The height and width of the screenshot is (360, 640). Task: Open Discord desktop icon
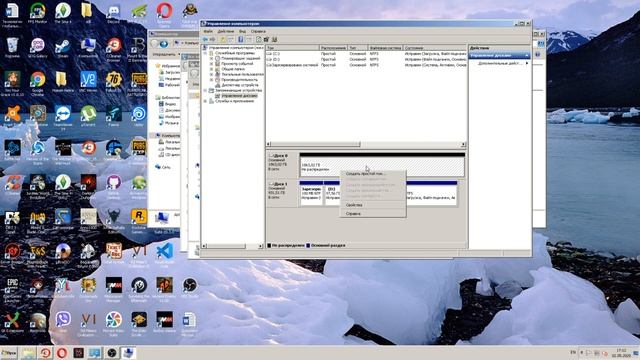pyautogui.click(x=113, y=13)
